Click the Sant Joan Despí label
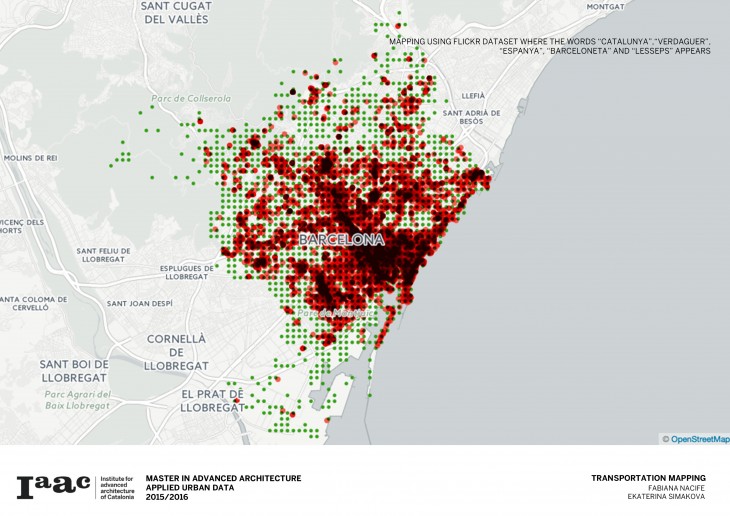Viewport: 730px width, 516px height. (139, 303)
